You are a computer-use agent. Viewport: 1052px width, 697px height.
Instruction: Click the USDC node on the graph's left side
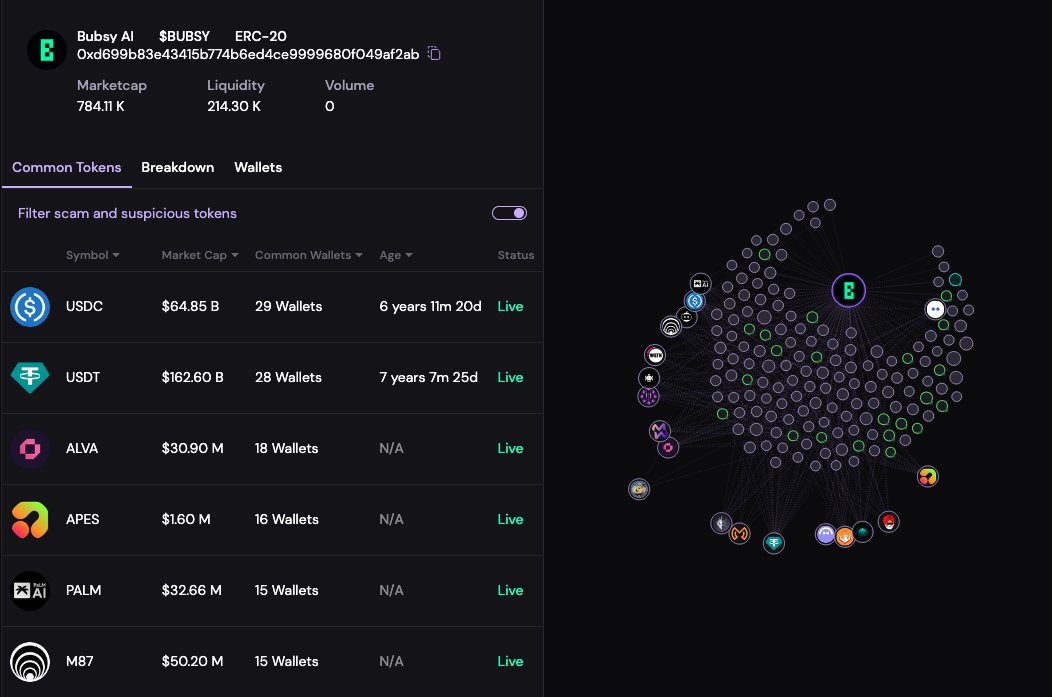[695, 300]
